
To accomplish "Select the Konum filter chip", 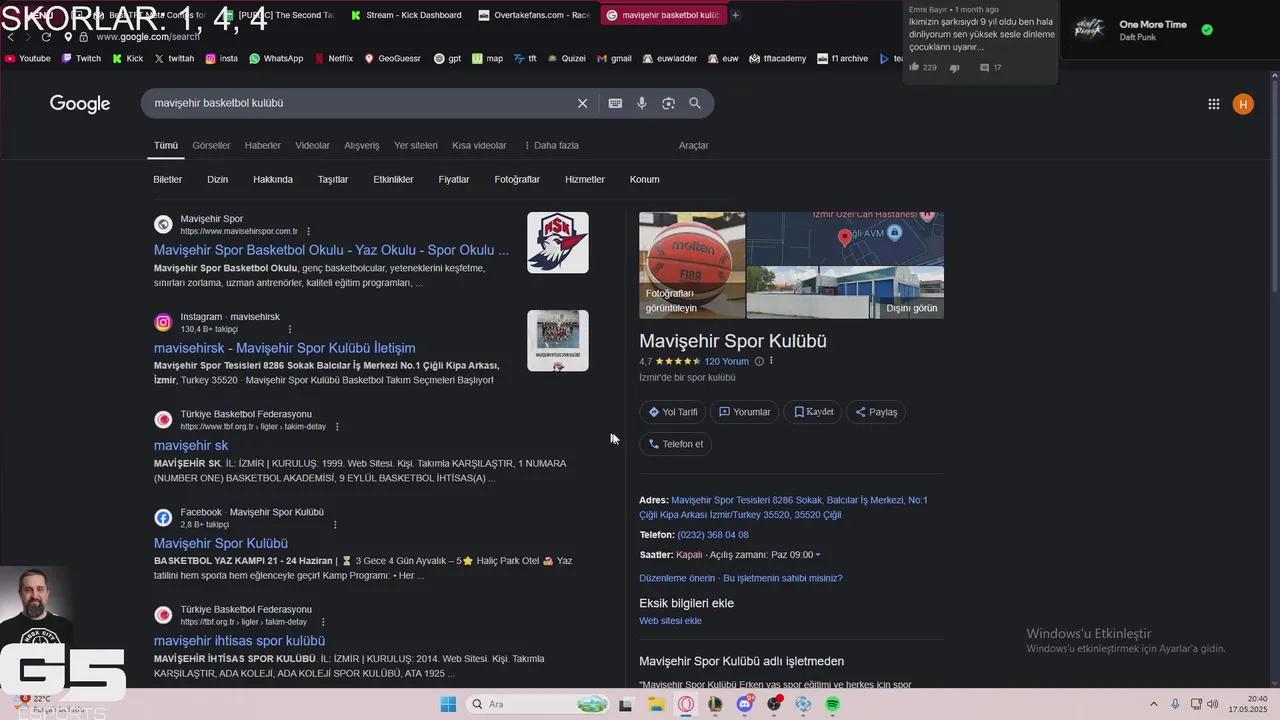I will point(644,180).
